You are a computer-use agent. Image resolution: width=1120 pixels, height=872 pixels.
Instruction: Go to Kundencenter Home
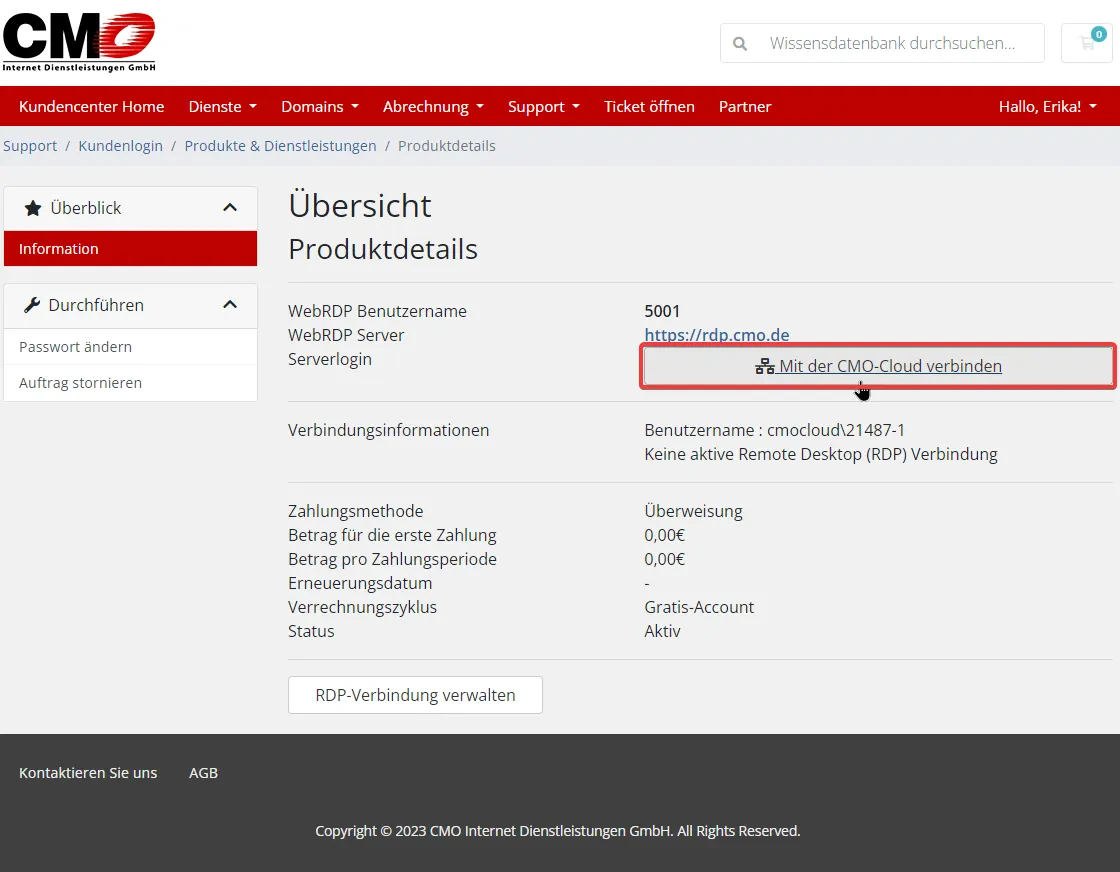(x=91, y=106)
